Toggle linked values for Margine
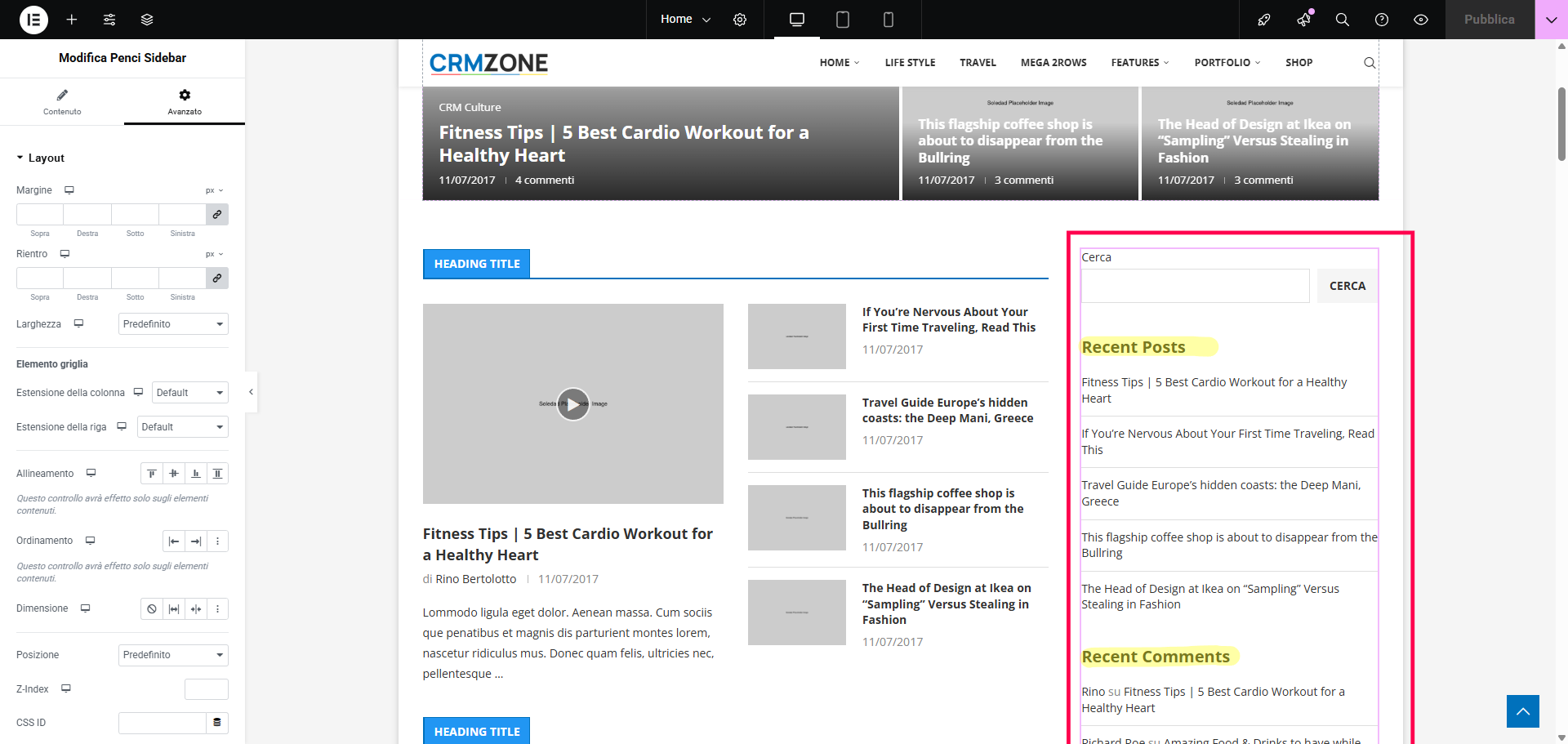Image resolution: width=1568 pixels, height=744 pixels. click(217, 215)
